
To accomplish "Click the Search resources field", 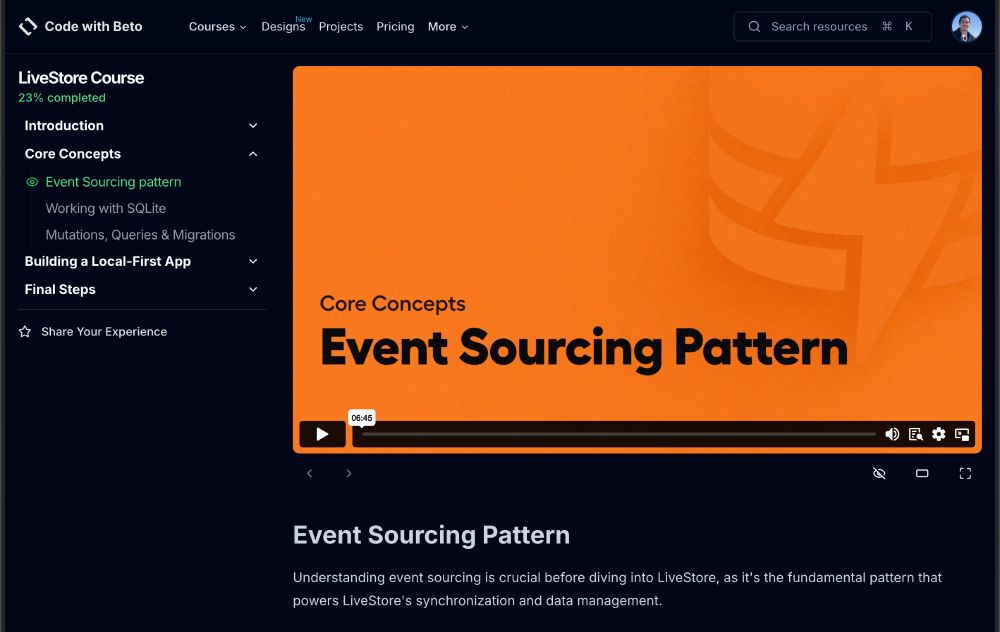I will coord(832,26).
